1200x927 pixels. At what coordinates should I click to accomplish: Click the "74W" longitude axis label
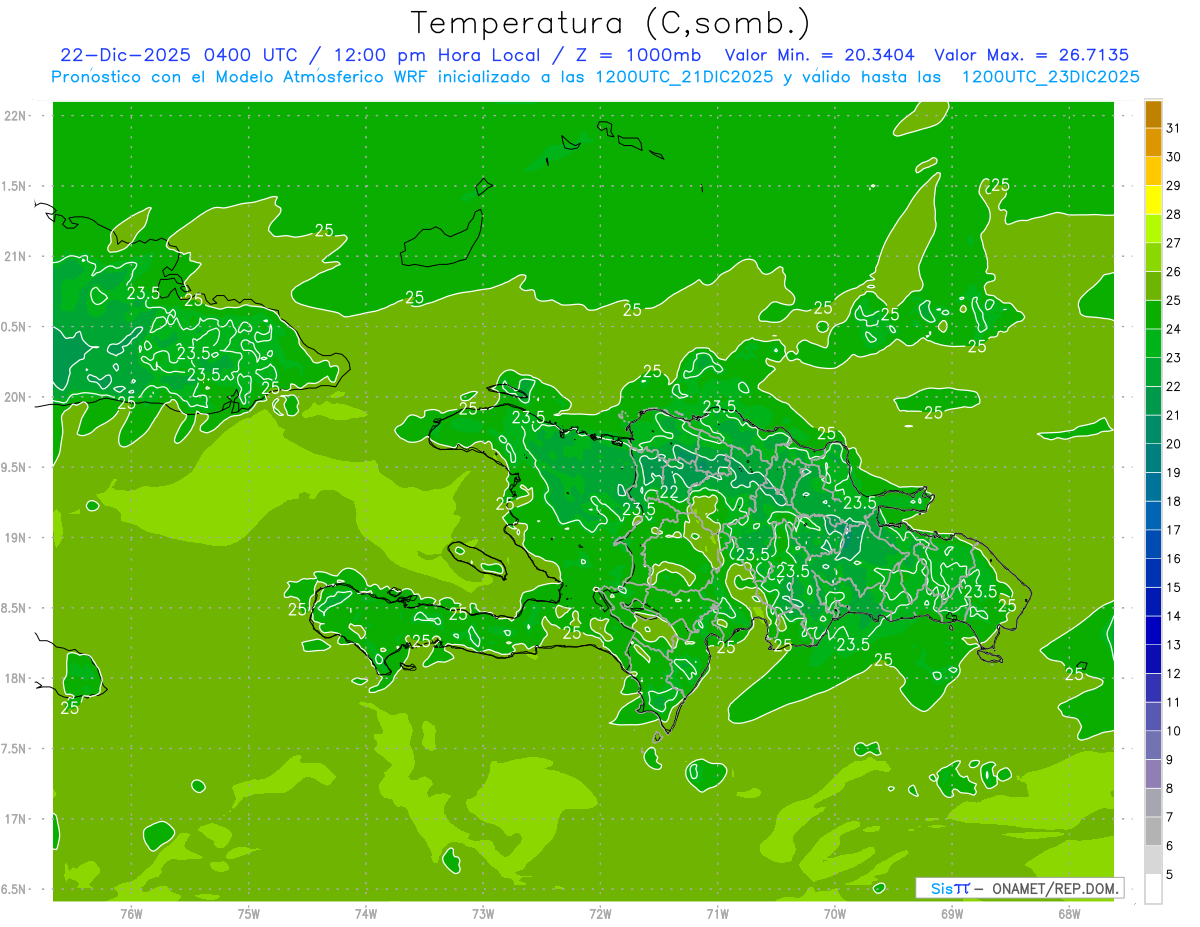pos(366,914)
